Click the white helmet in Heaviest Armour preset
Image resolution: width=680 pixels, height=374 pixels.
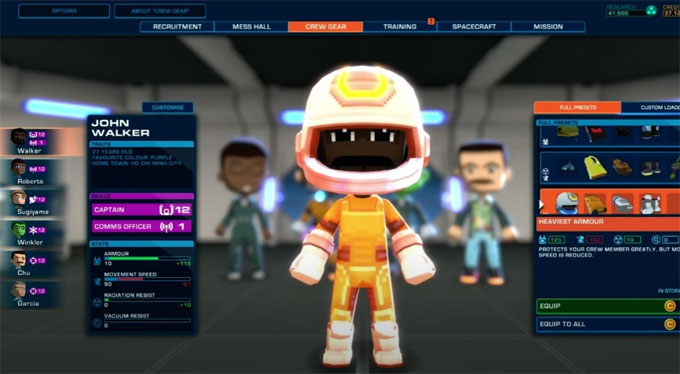pos(566,203)
